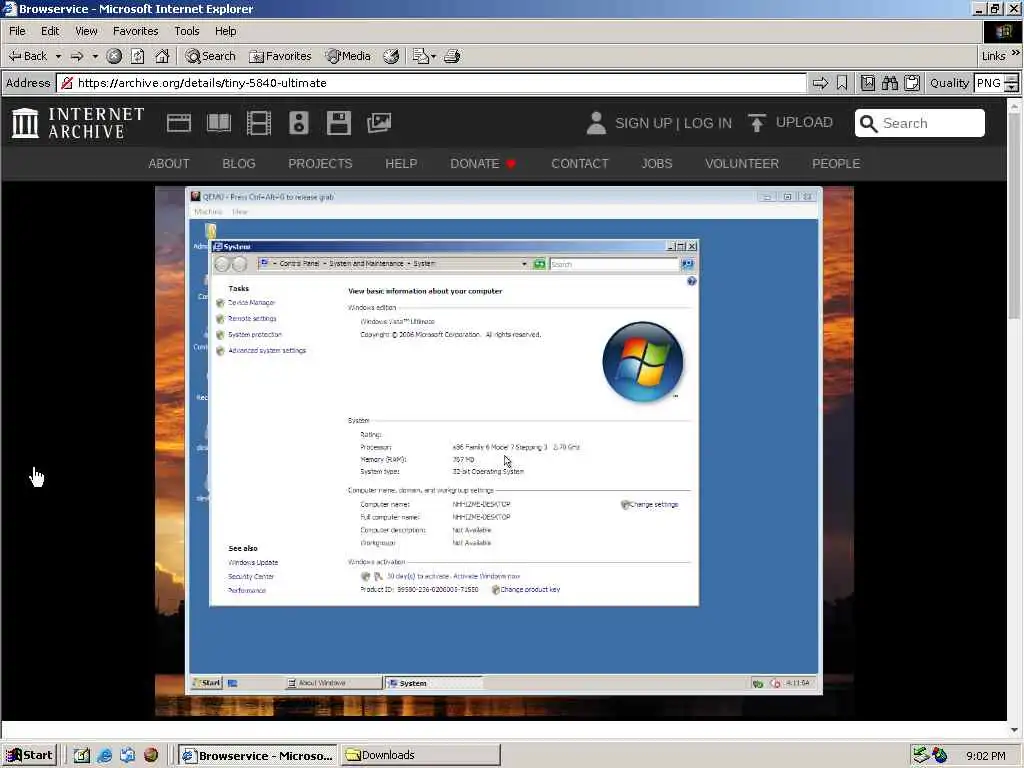This screenshot has width=1024, height=768.
Task: Open the JOBS nav link
Action: click(656, 163)
